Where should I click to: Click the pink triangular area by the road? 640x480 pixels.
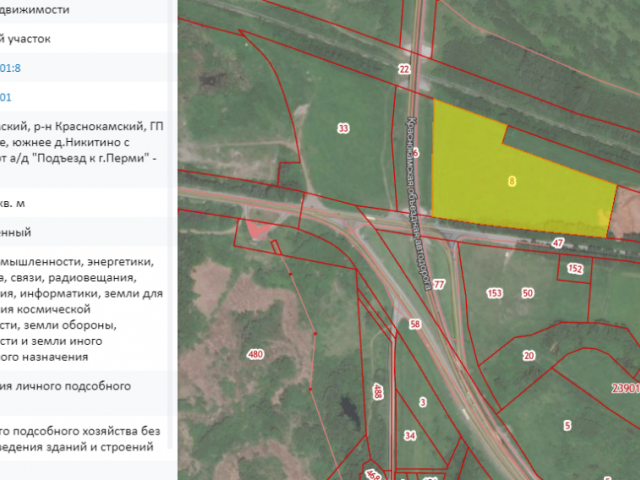coord(256,229)
